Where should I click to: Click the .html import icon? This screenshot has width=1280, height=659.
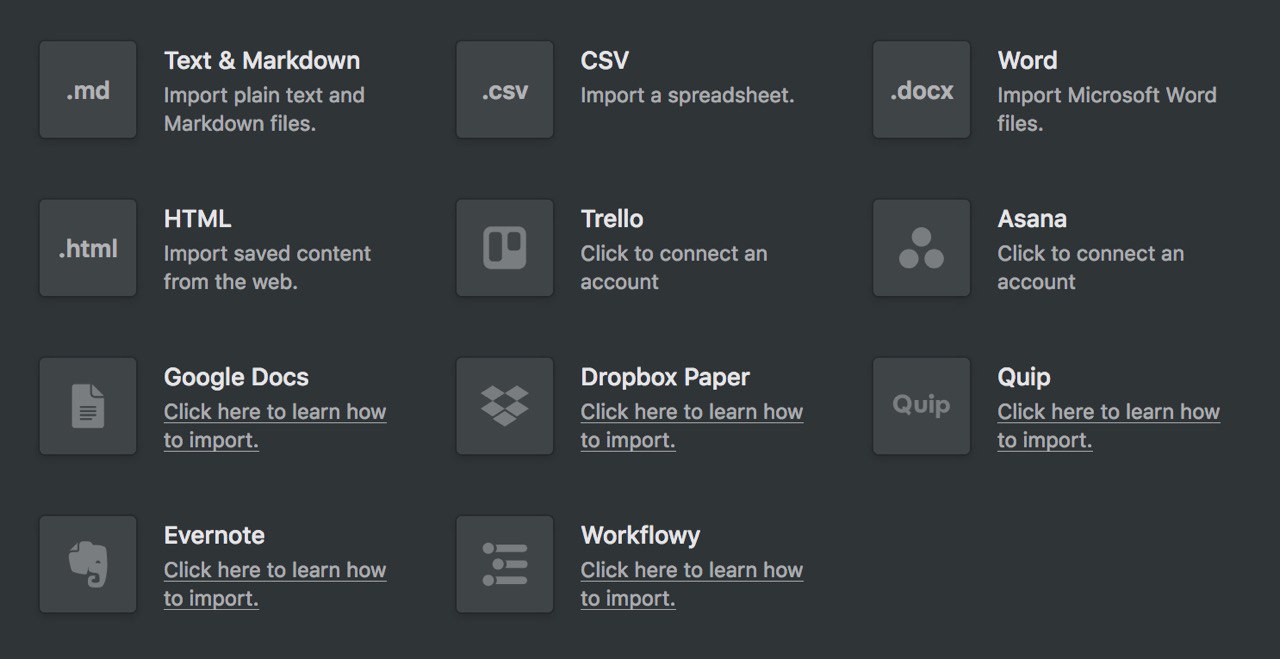[x=88, y=248]
